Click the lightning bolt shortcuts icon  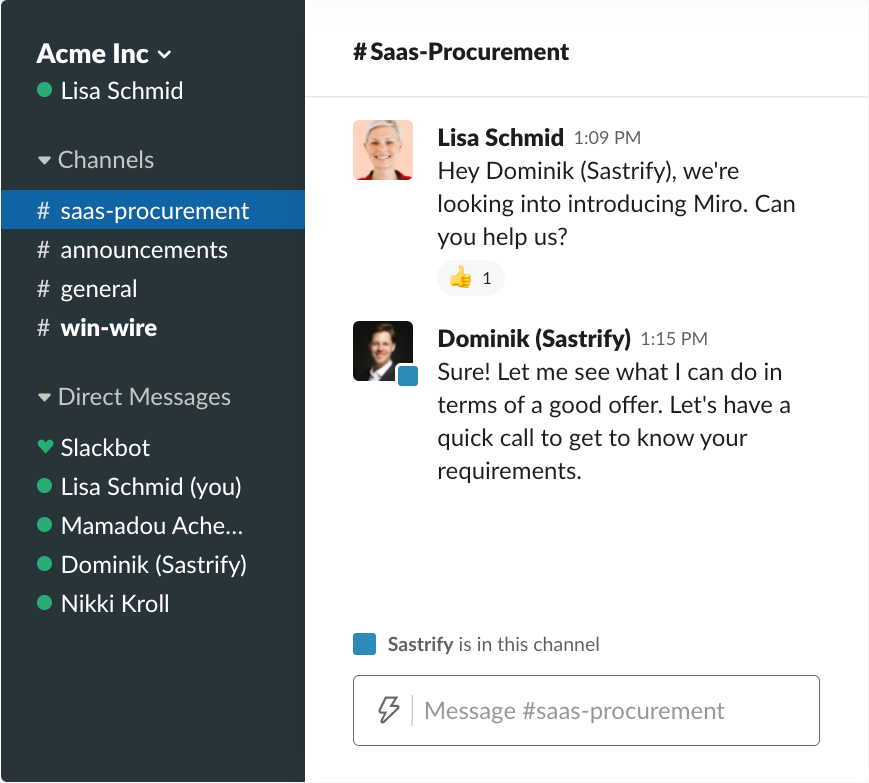point(388,711)
